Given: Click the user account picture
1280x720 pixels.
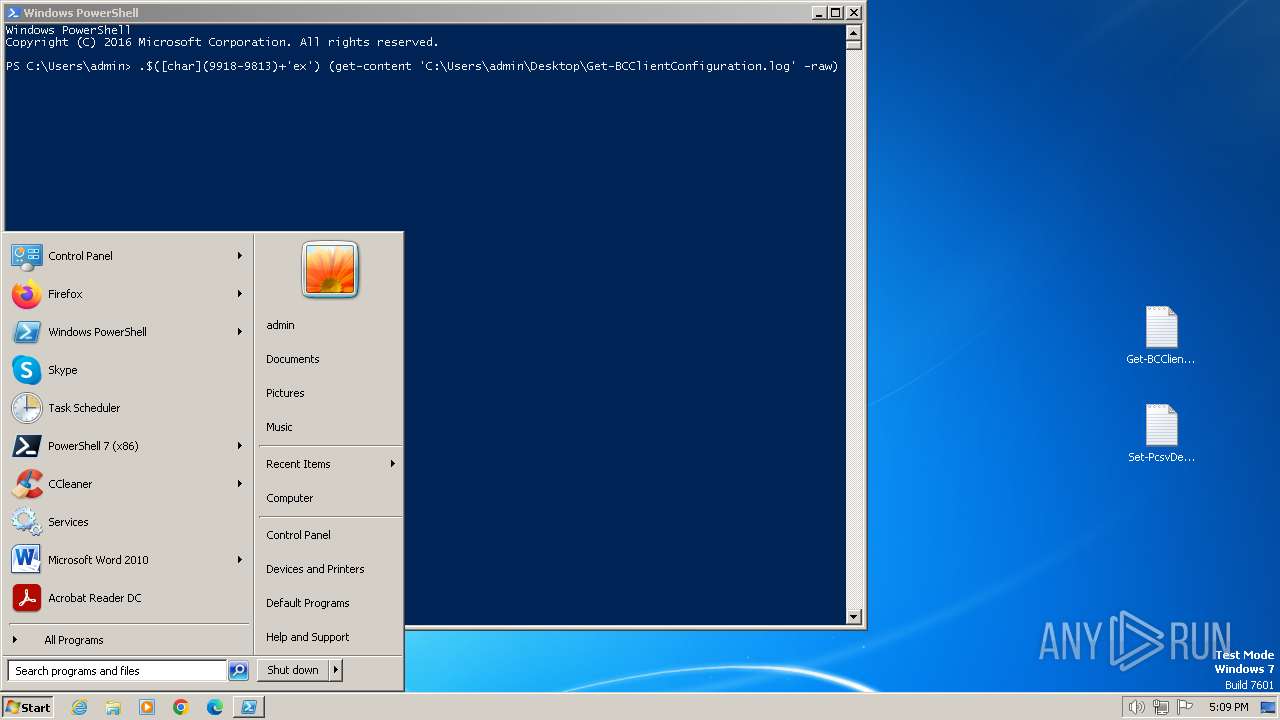Looking at the screenshot, I should coord(330,270).
